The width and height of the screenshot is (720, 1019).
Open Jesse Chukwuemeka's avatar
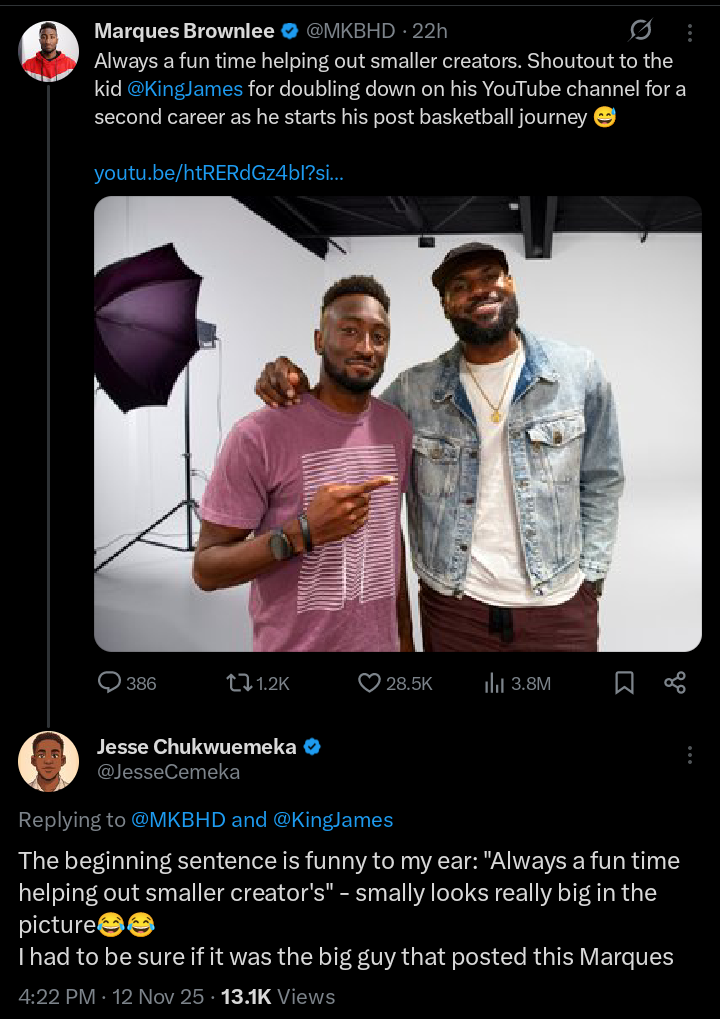(48, 761)
